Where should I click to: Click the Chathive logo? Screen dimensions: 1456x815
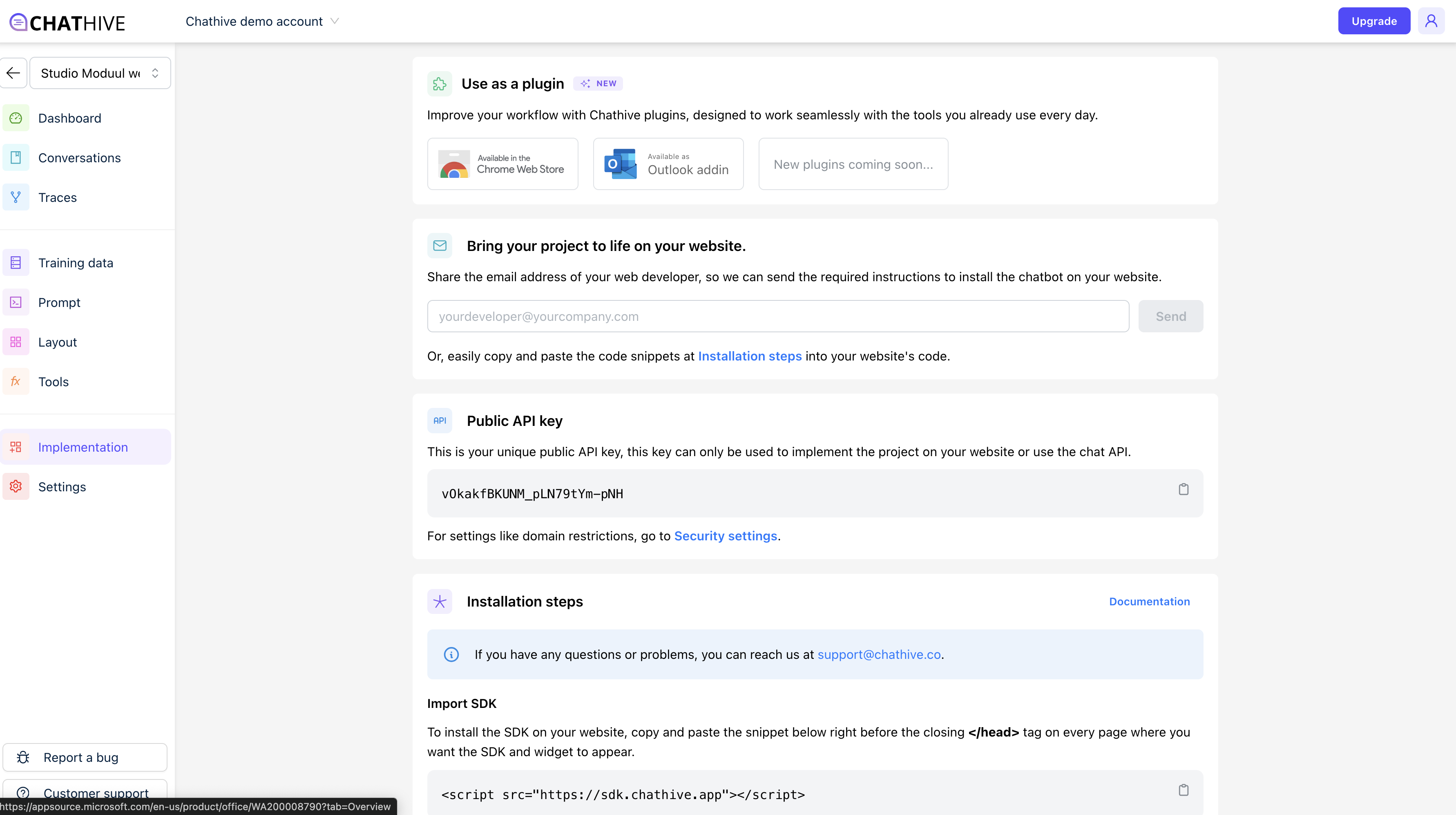(68, 22)
